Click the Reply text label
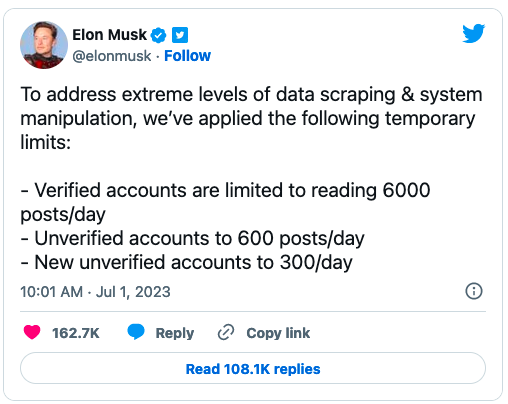This screenshot has height=404, width=508. [175, 333]
